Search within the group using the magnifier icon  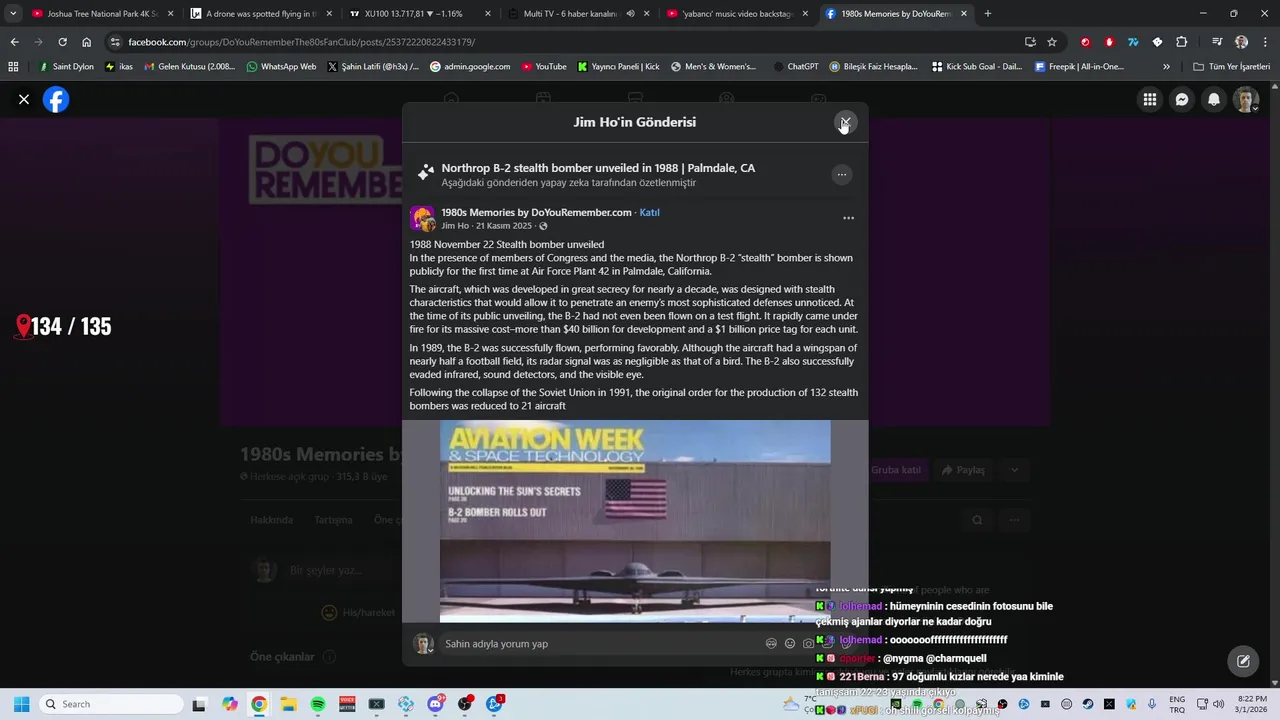pos(977,520)
